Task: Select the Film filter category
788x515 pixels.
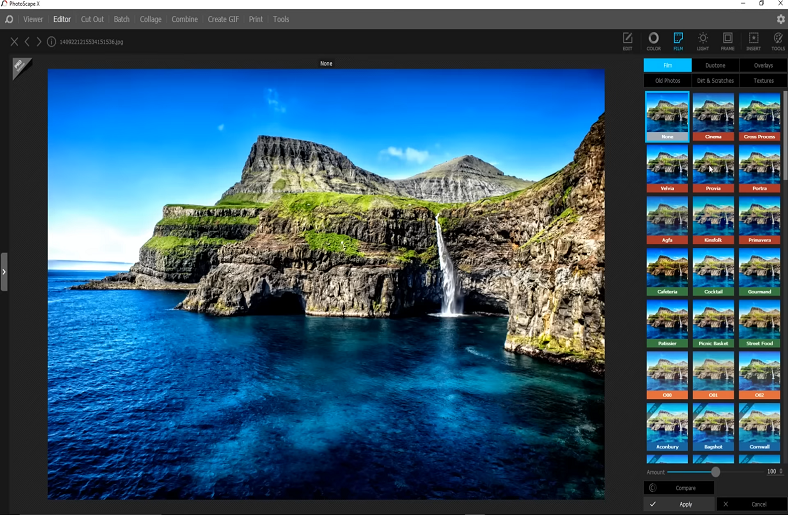Action: 667,65
